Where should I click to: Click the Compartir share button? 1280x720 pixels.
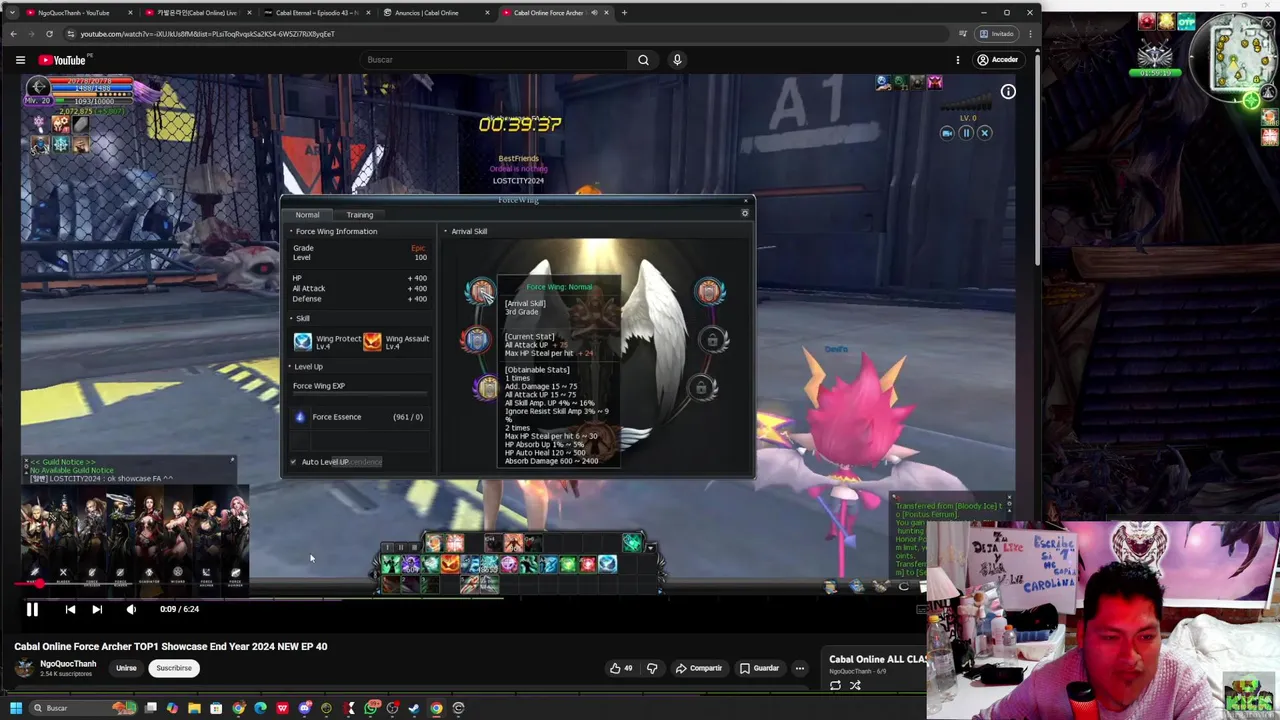[698, 668]
